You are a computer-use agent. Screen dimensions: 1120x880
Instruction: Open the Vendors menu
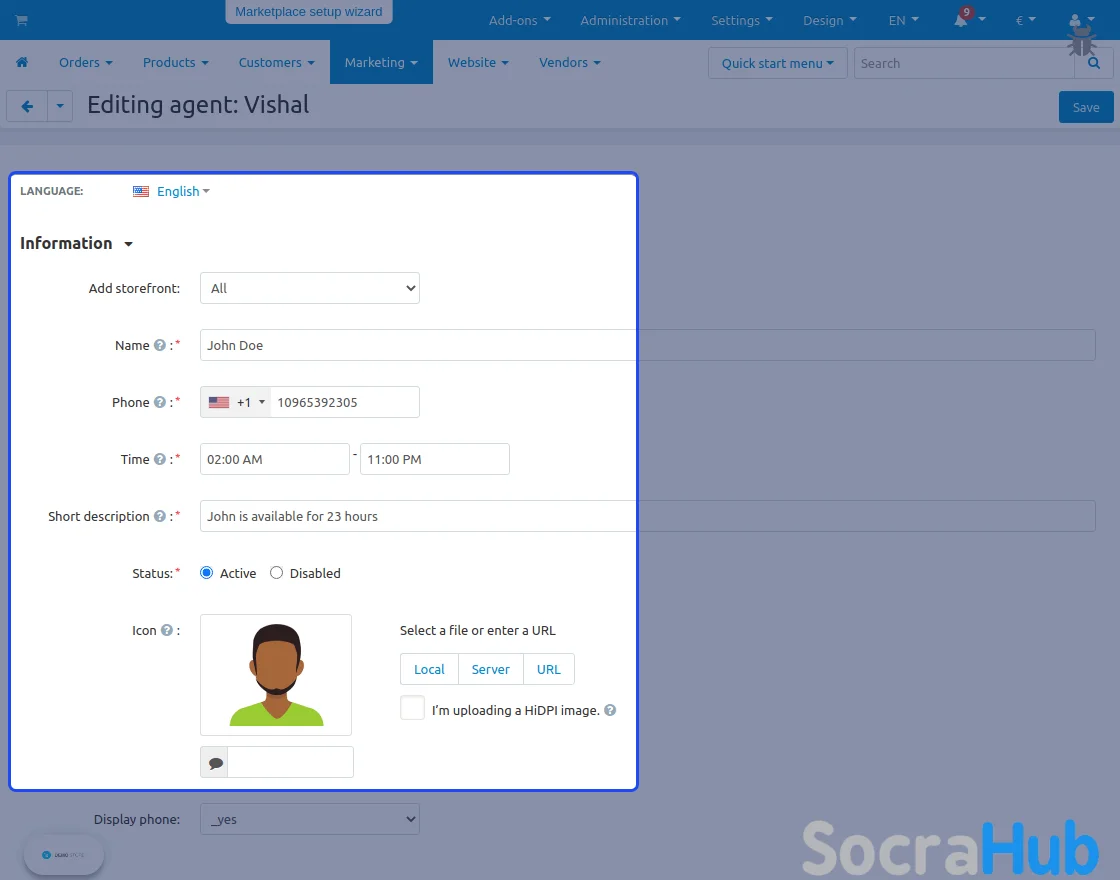tap(569, 62)
